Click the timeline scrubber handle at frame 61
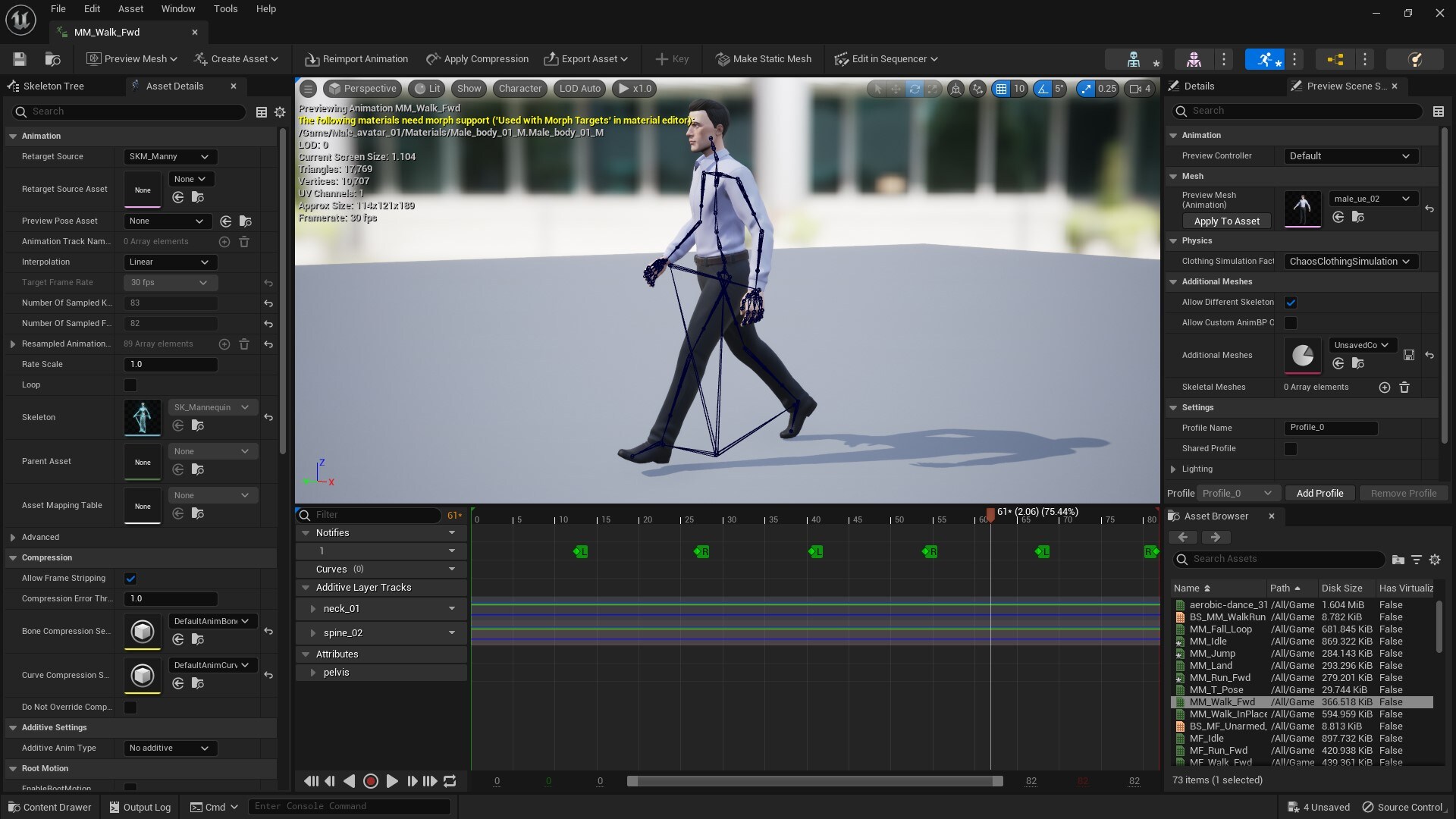 [990, 515]
